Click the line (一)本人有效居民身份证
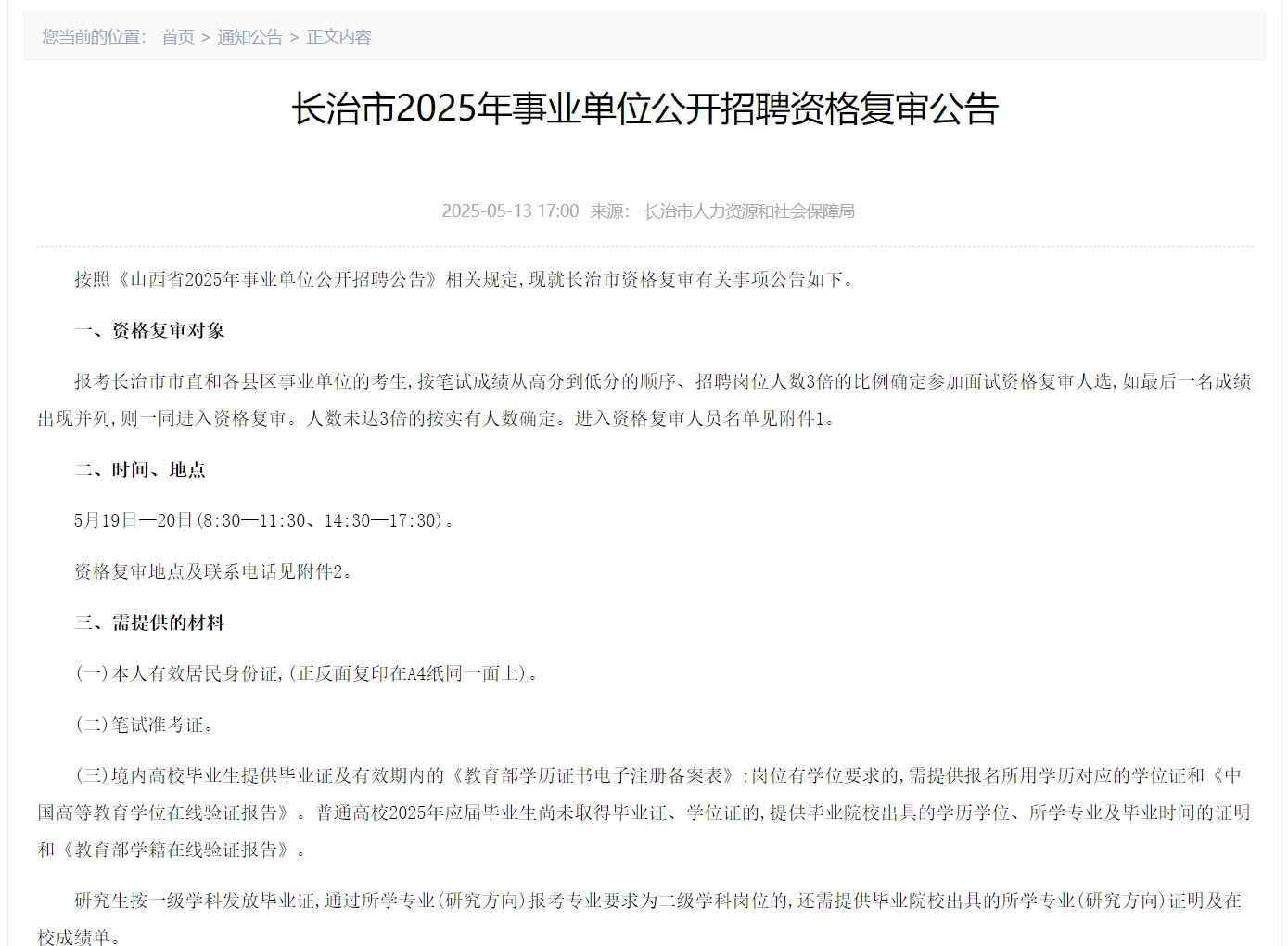The height and width of the screenshot is (946, 1288). coord(307,674)
